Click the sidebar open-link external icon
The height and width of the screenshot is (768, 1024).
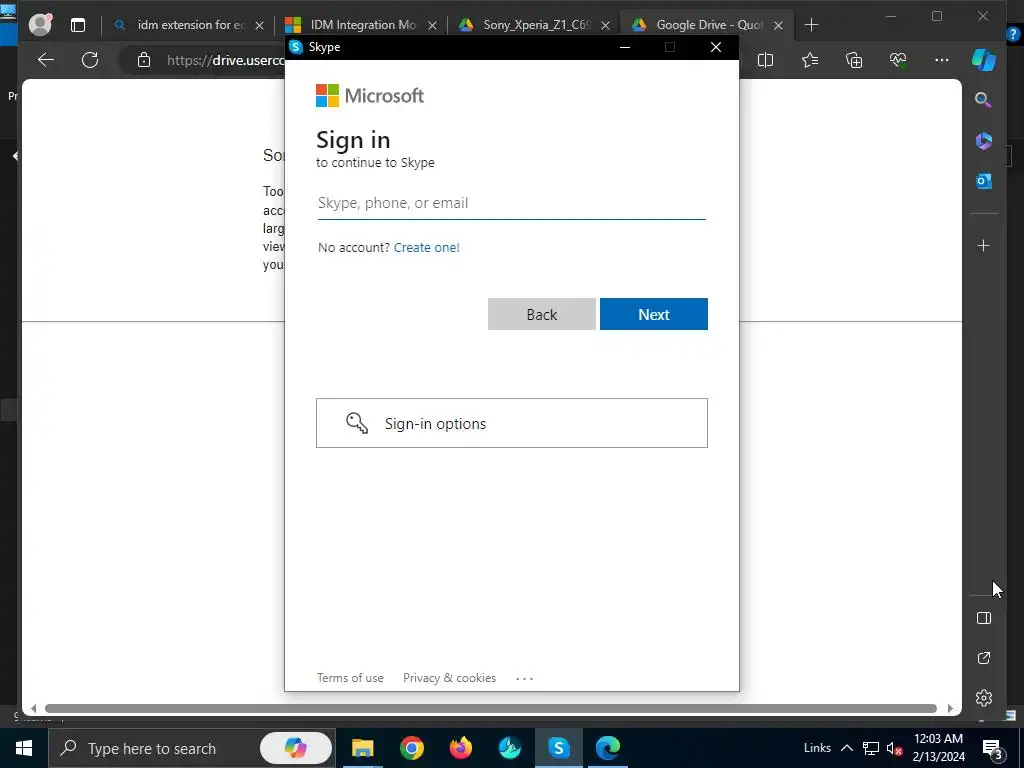point(984,658)
